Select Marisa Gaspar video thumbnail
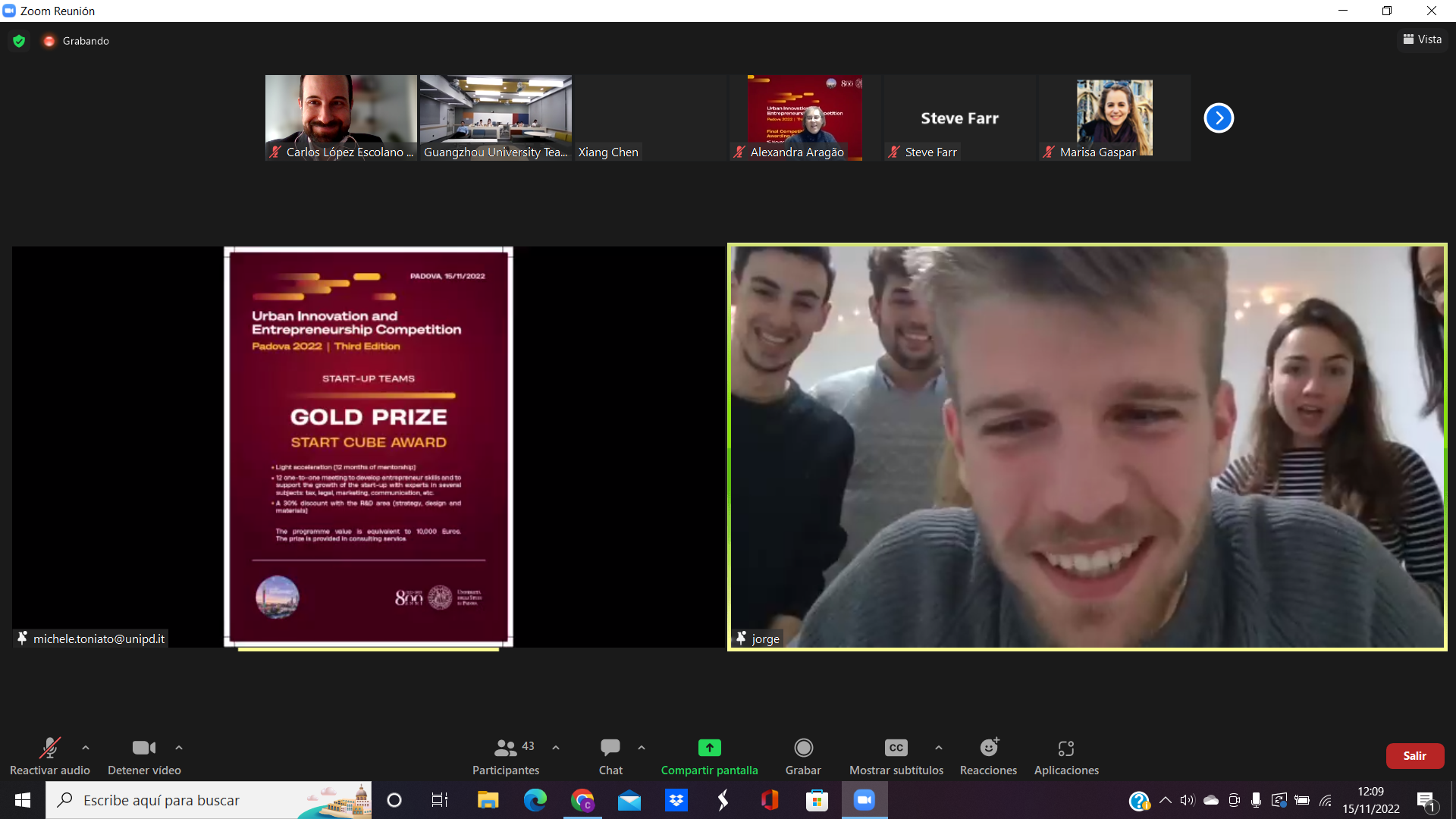 1115,118
